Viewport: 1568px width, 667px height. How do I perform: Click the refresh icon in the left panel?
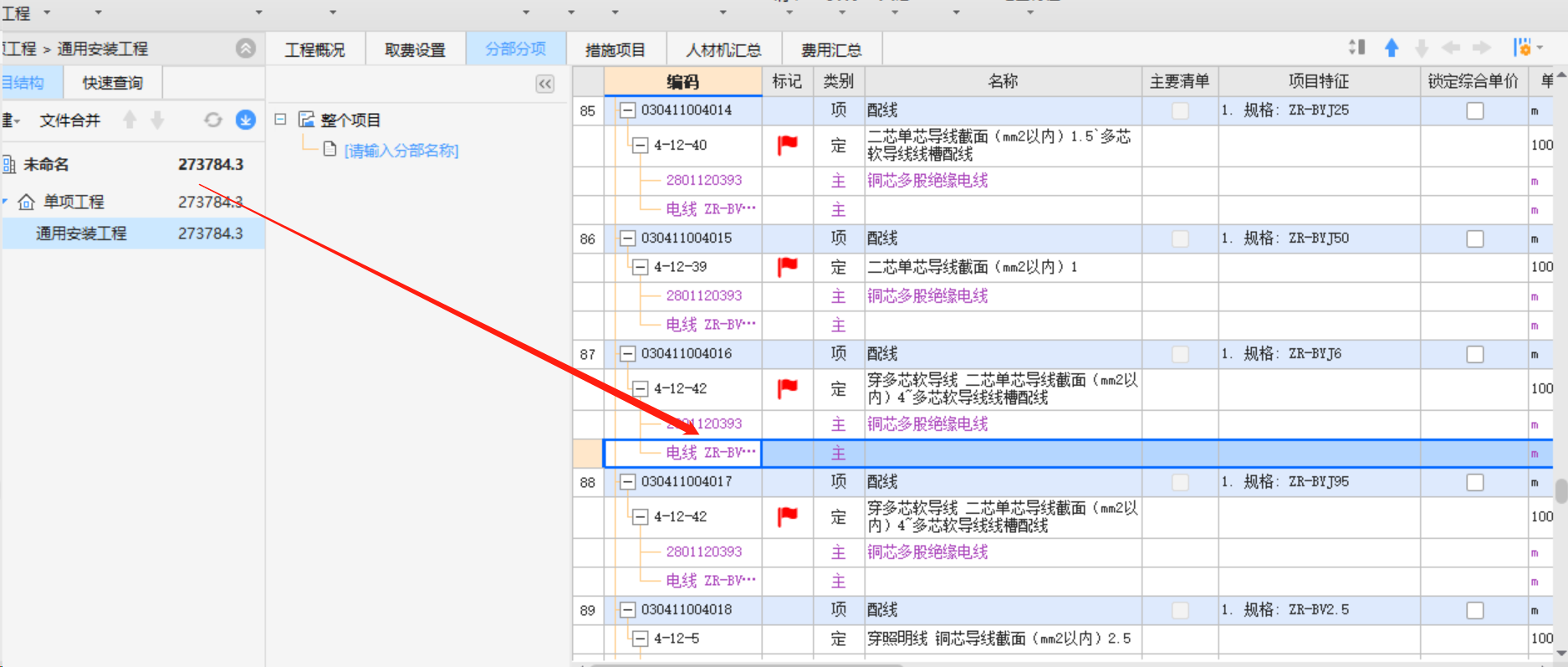(x=213, y=120)
